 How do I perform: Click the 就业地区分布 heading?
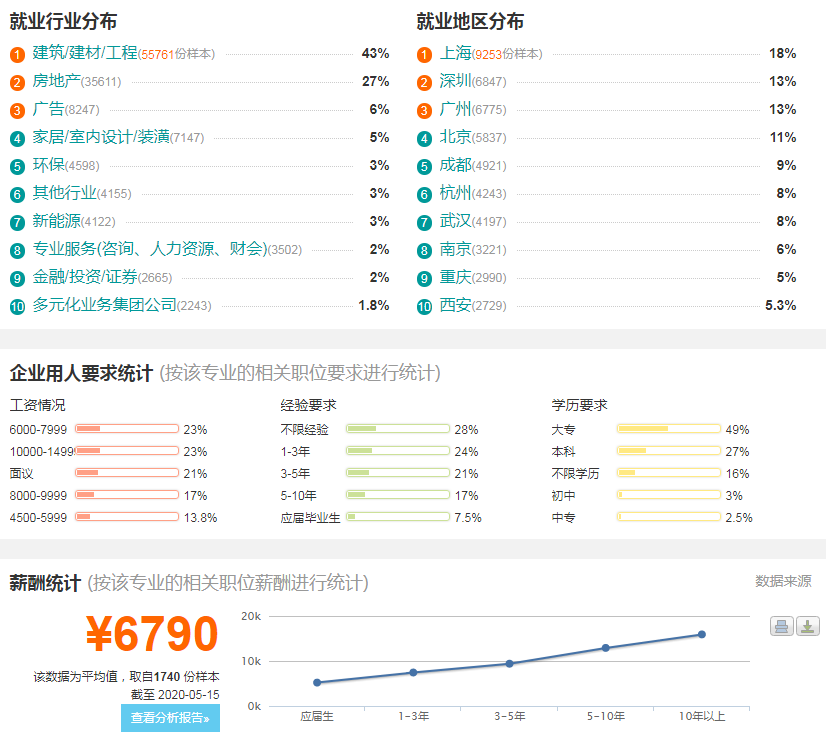(470, 22)
